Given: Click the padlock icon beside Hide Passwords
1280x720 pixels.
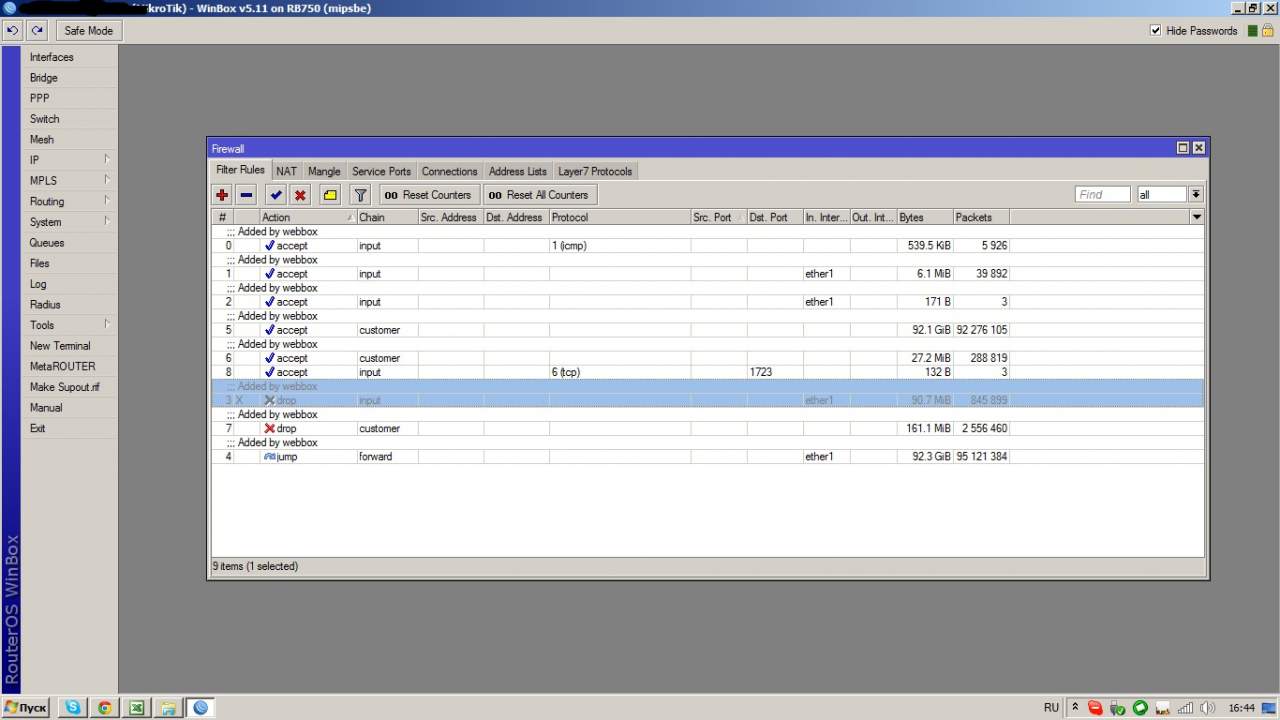Looking at the screenshot, I should tap(1267, 31).
